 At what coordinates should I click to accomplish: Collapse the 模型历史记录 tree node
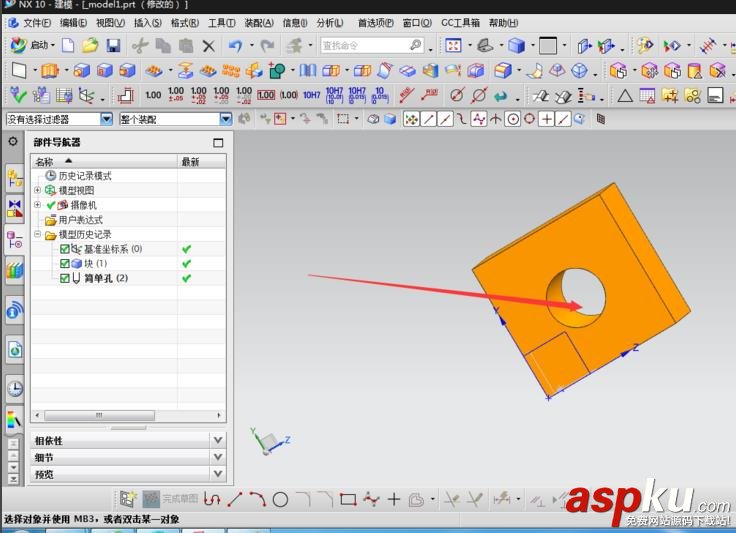pyautogui.click(x=38, y=234)
